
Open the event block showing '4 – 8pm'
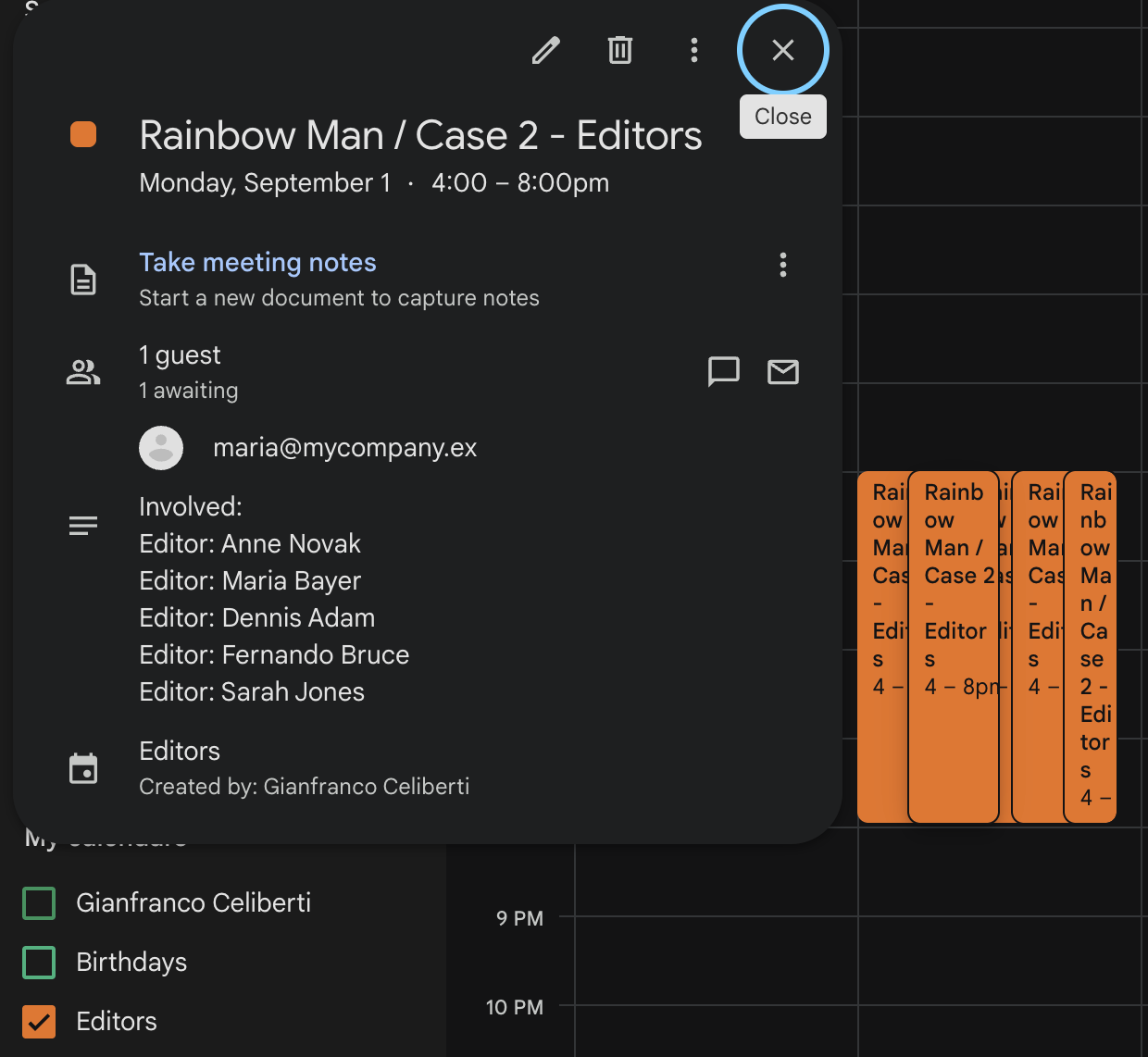[954, 648]
